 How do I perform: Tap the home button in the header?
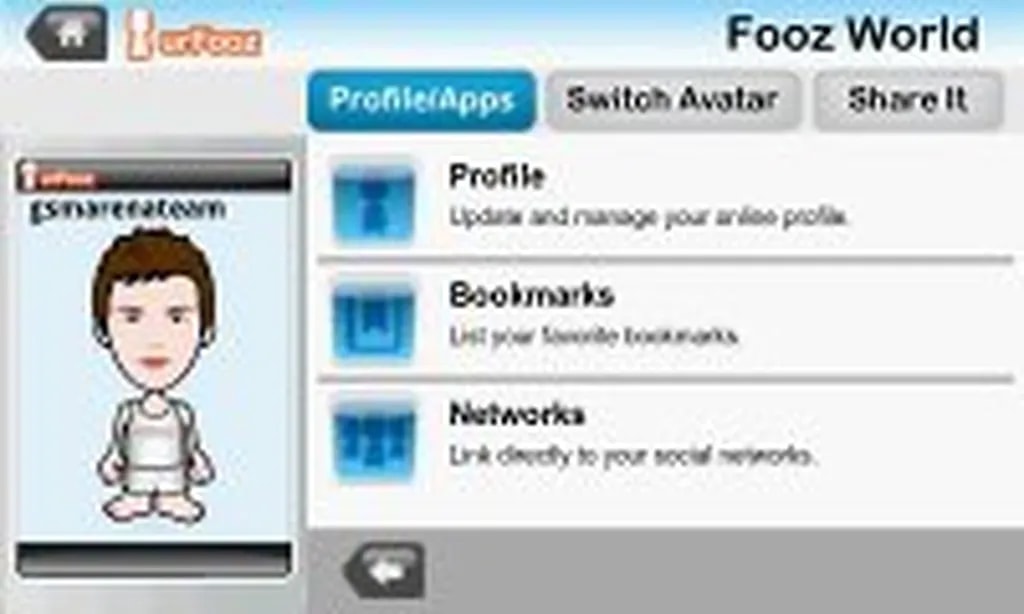coord(67,34)
